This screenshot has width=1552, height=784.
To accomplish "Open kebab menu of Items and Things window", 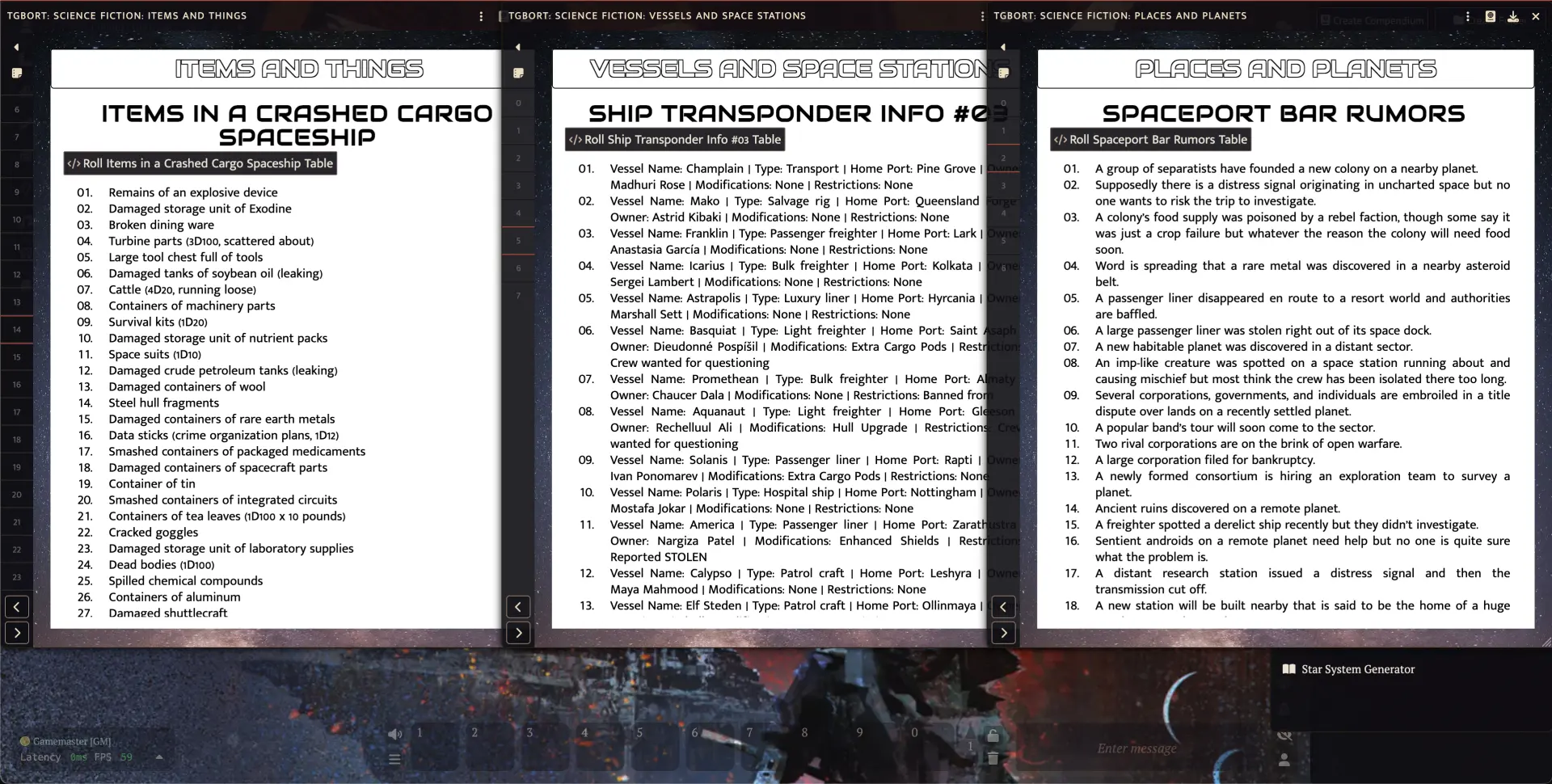I will (x=481, y=16).
